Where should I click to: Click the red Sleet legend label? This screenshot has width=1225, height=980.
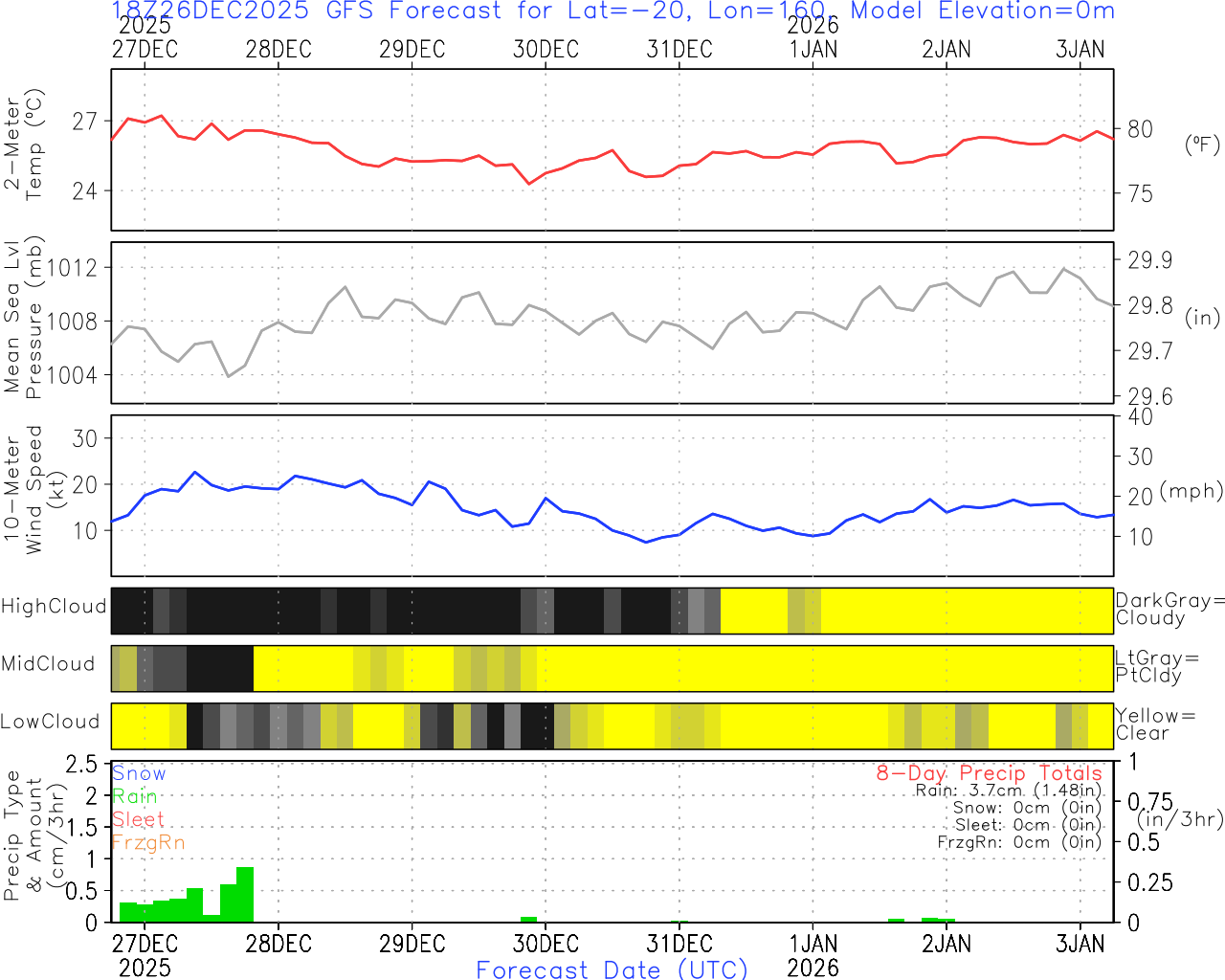pyautogui.click(x=138, y=819)
